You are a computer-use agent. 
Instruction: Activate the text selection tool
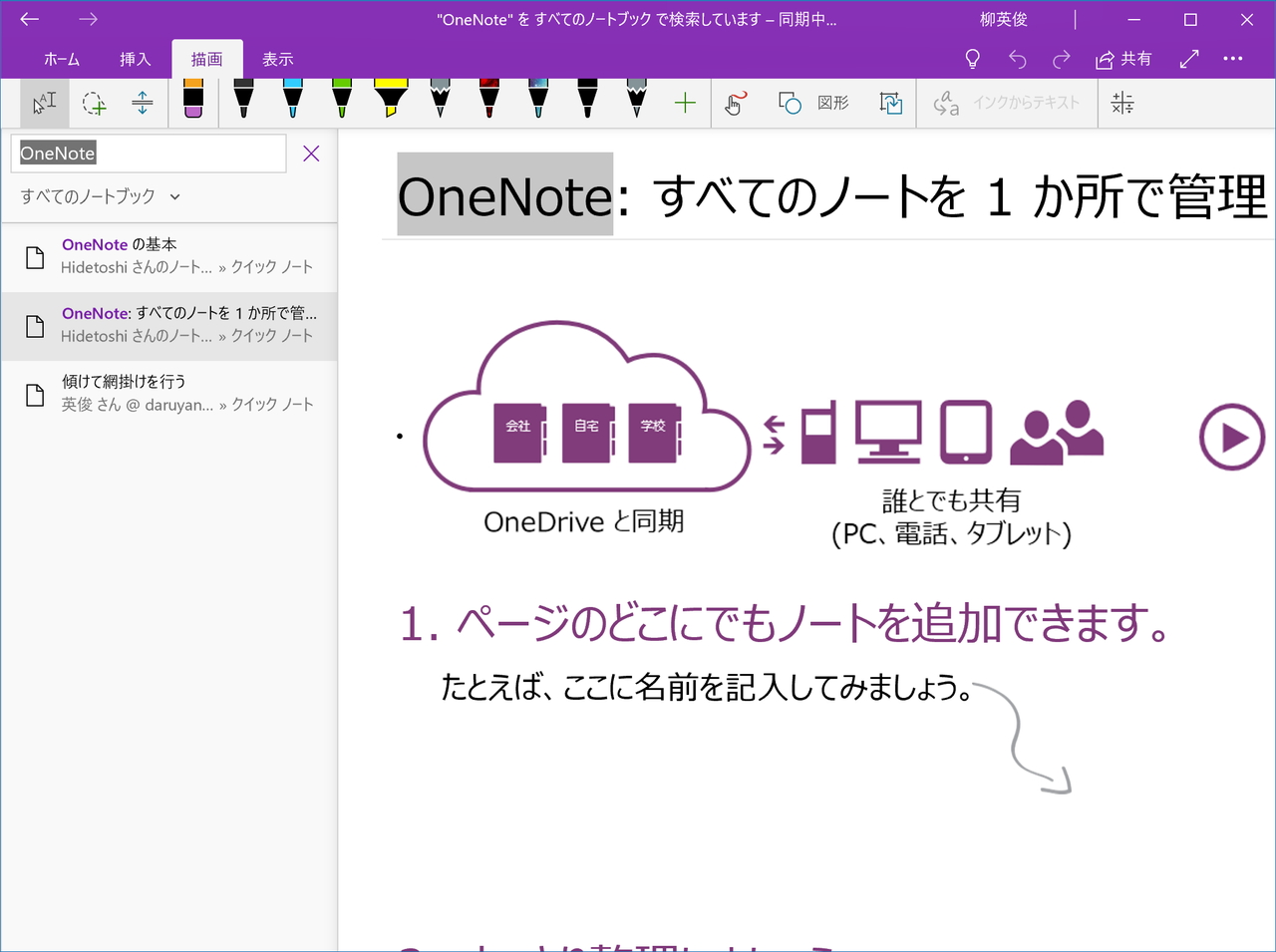(43, 103)
